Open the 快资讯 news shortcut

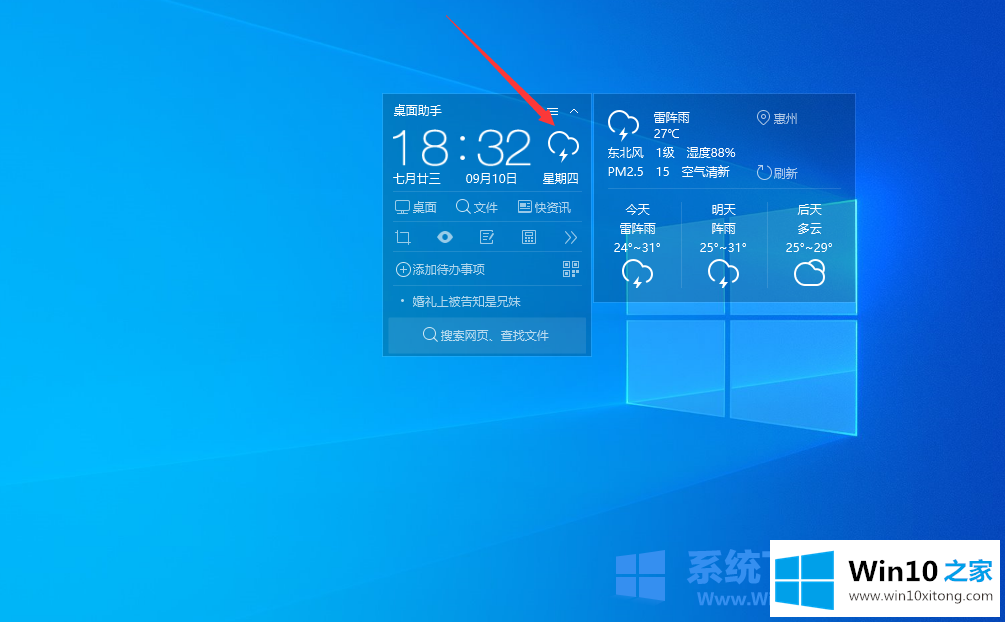544,207
